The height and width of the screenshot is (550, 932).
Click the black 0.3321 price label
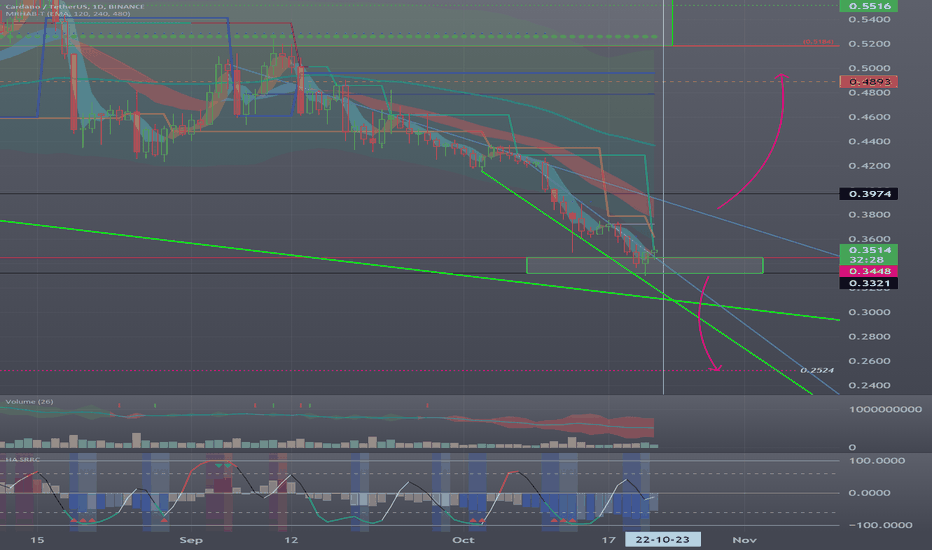pyautogui.click(x=868, y=283)
